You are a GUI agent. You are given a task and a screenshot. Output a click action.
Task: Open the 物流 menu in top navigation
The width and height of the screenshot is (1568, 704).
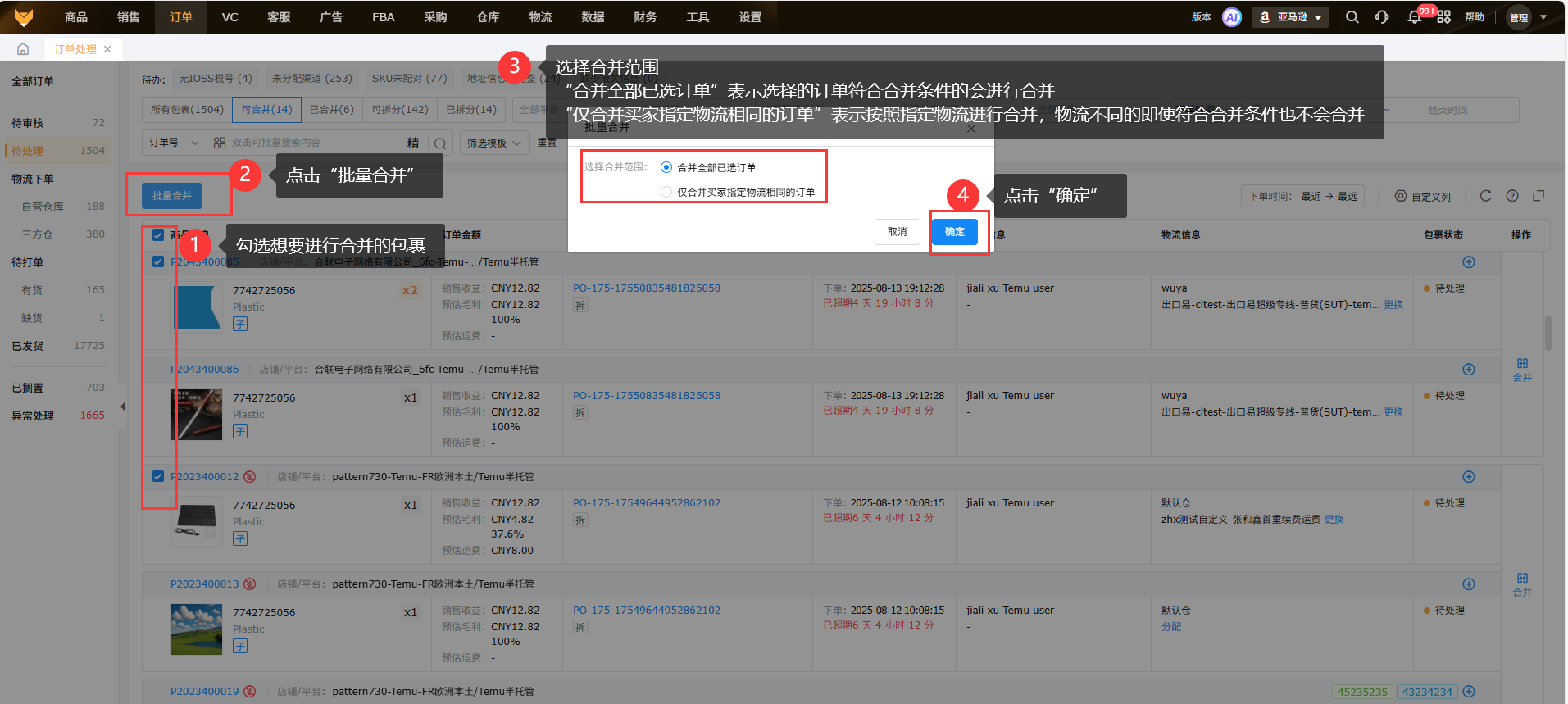[x=540, y=17]
